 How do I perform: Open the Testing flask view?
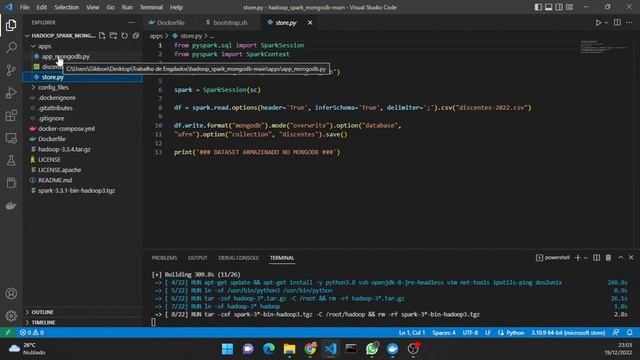pos(11,160)
